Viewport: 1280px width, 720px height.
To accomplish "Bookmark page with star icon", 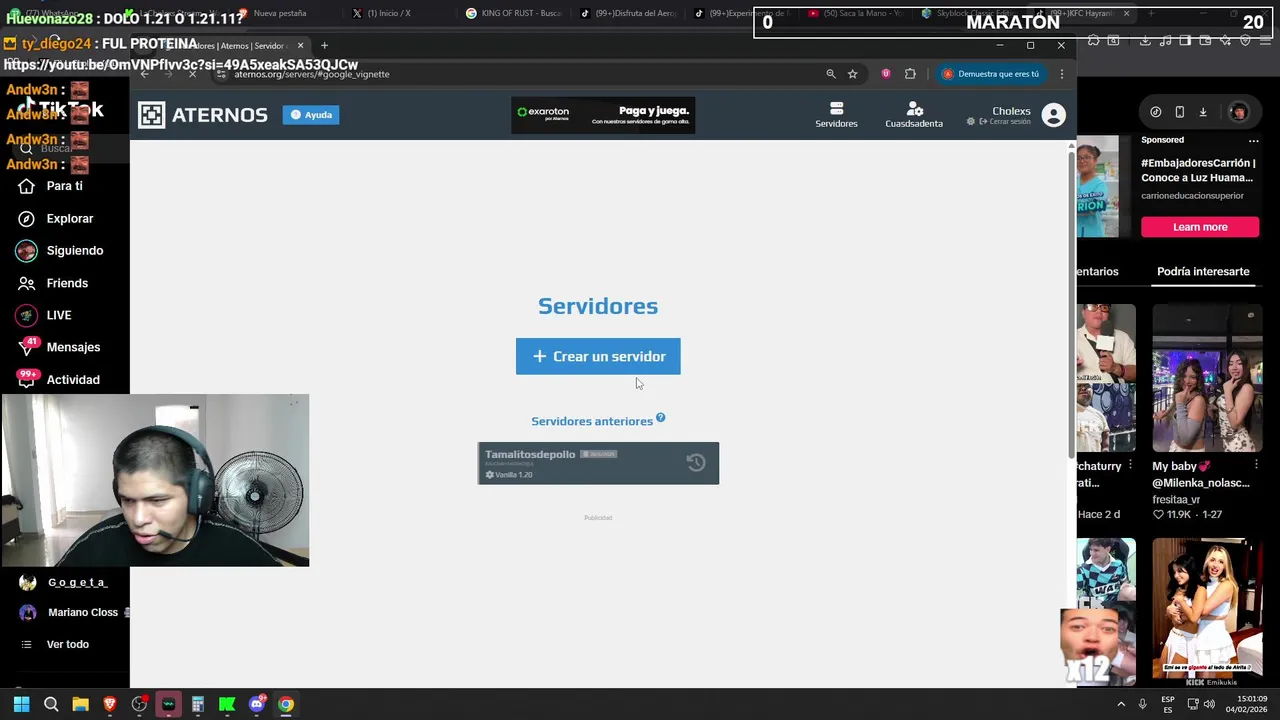I will click(853, 74).
